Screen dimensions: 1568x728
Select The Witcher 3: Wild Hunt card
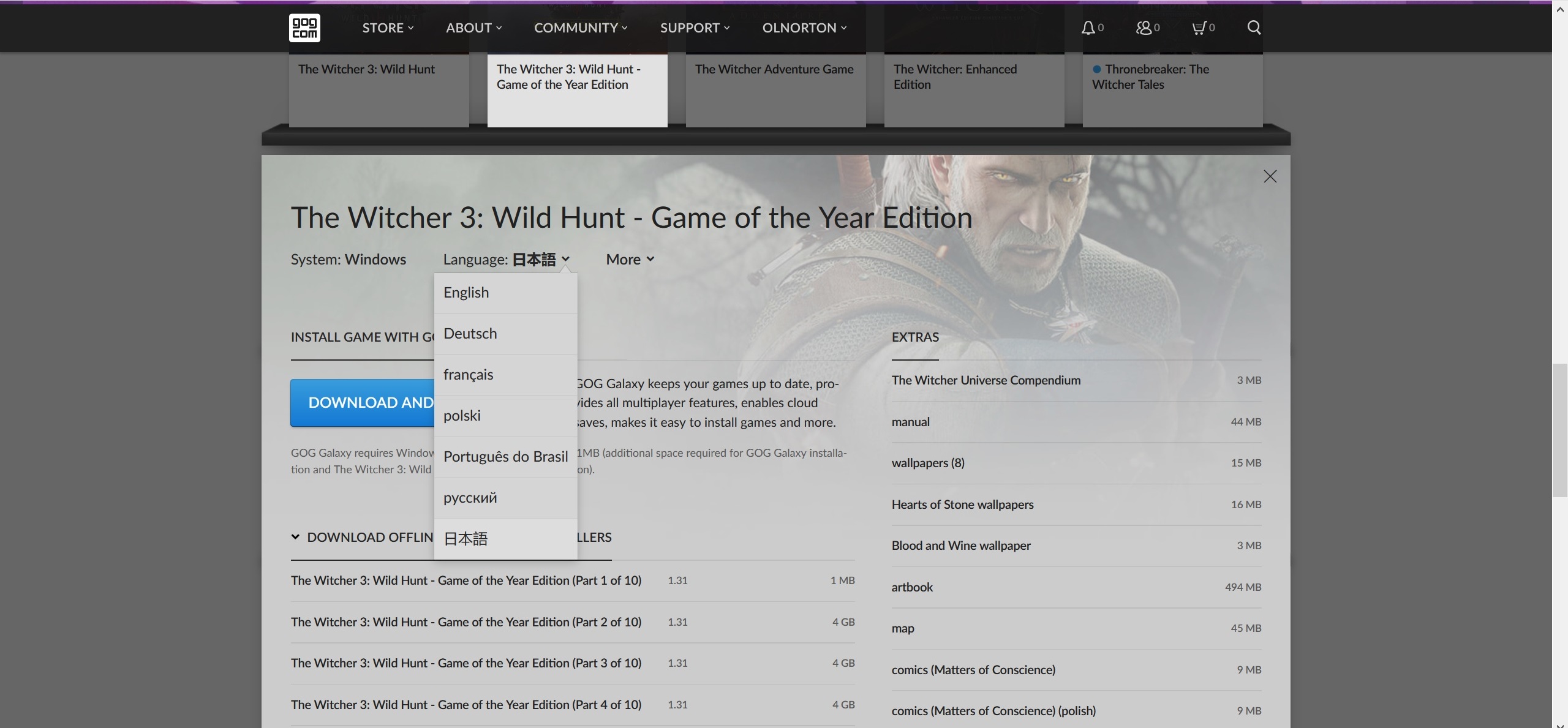pos(379,90)
